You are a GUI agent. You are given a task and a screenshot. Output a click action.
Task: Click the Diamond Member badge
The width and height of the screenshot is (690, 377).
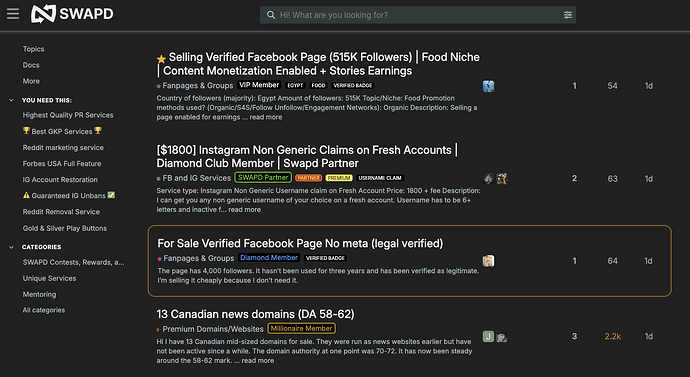269,257
